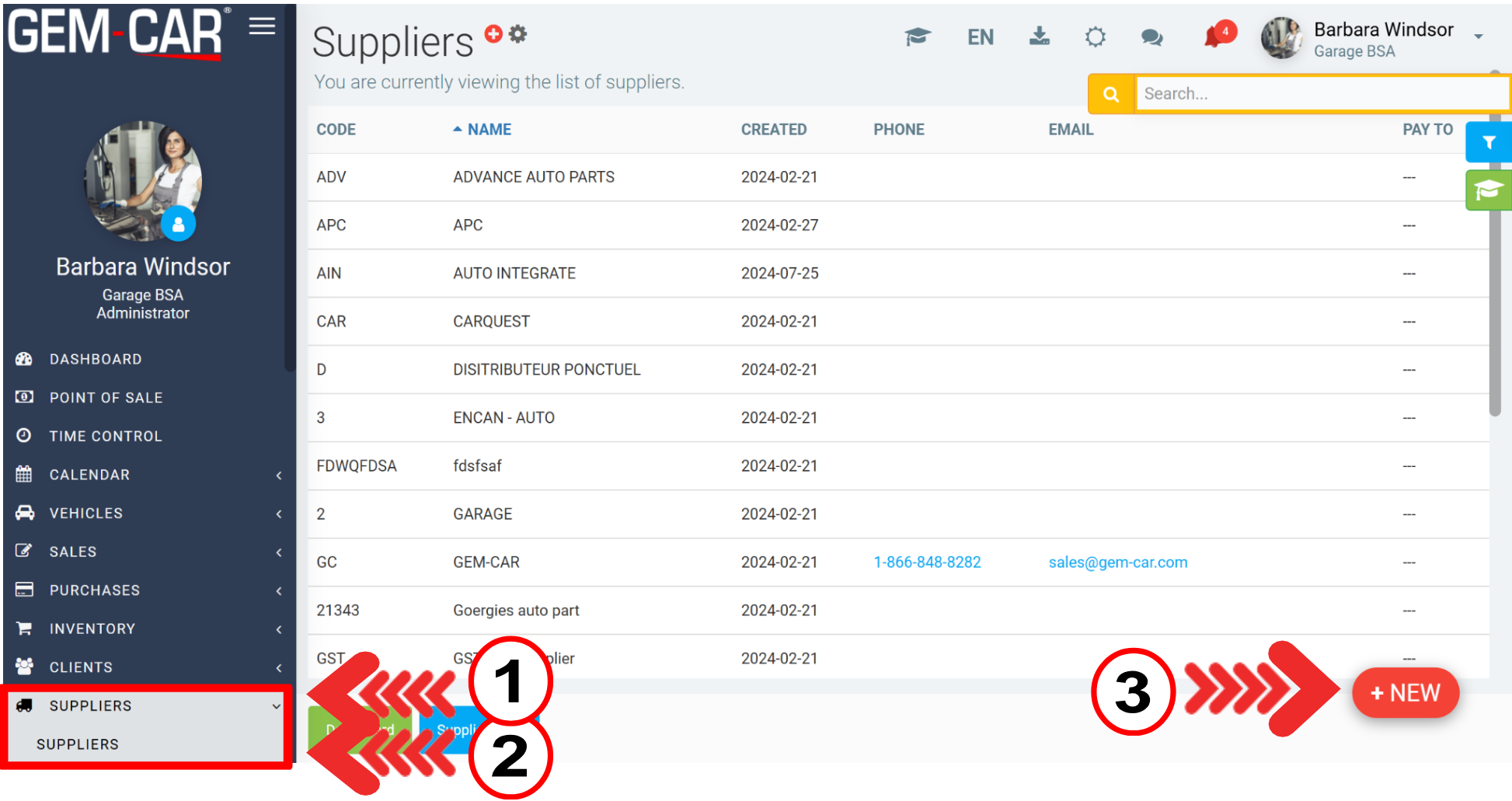1512x801 pixels.
Task: Click the red + NEW button
Action: (x=1405, y=693)
